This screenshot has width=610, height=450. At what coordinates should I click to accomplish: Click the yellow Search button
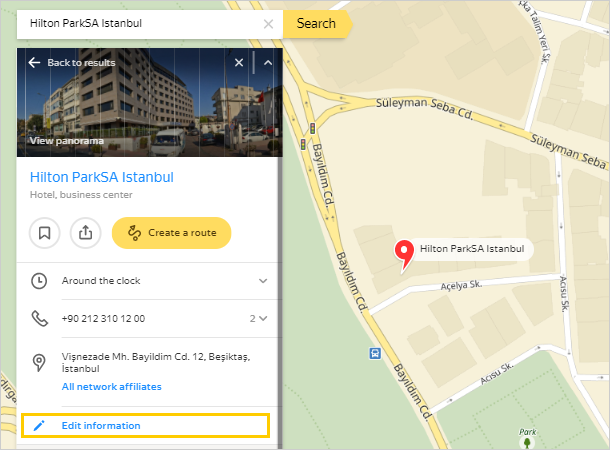pos(317,24)
